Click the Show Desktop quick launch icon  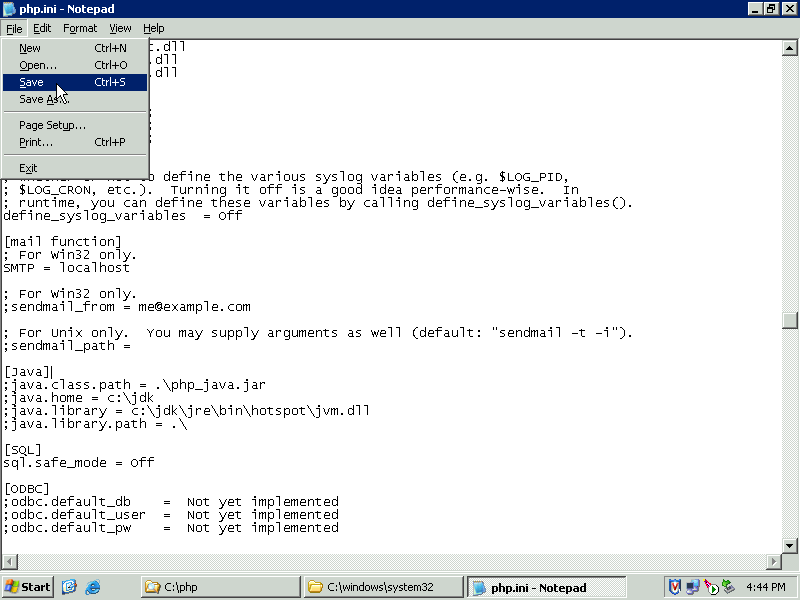[x=70, y=587]
